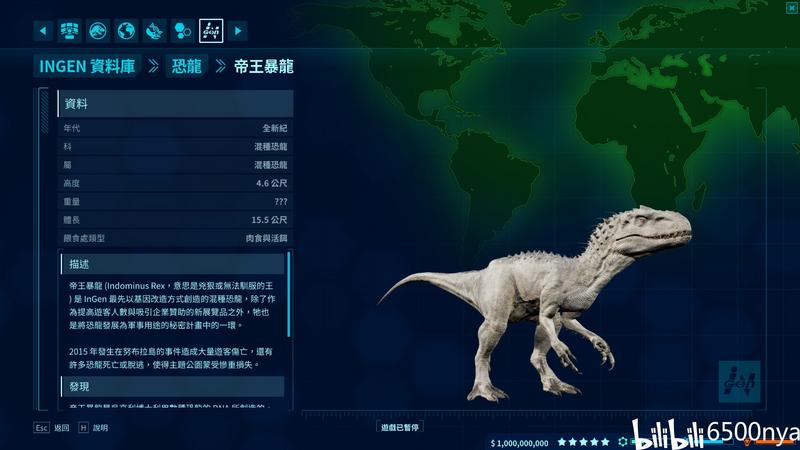Click the INGEN 資料庫 breadcrumb
Screen dimensions: 800x450
87,66
